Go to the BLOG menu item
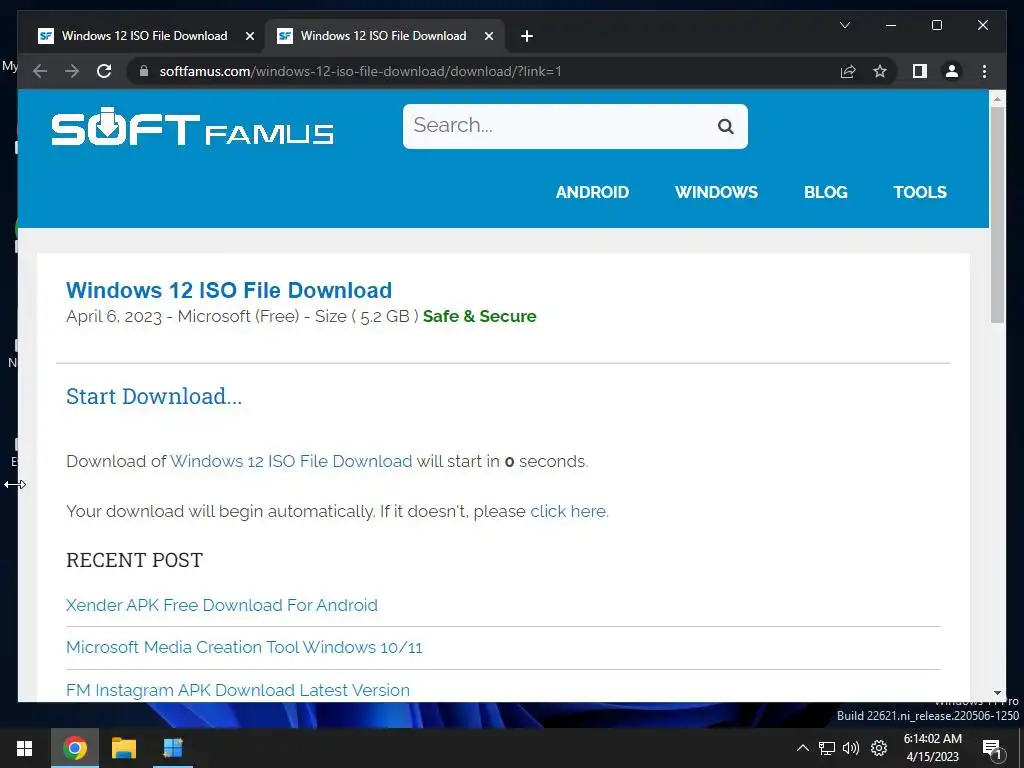Screen dimensions: 1024x768 (825, 192)
